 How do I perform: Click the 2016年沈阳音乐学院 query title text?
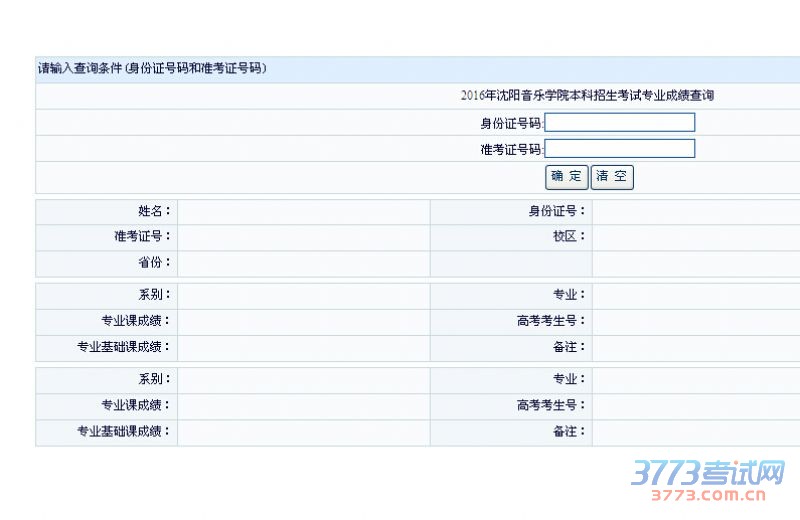point(587,96)
